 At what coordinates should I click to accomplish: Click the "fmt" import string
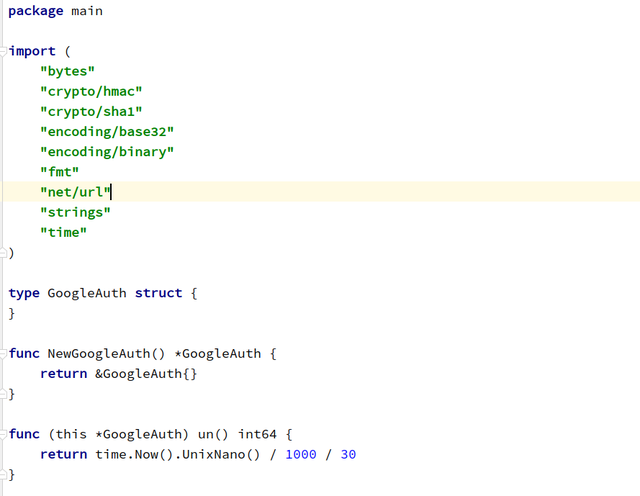pos(59,172)
